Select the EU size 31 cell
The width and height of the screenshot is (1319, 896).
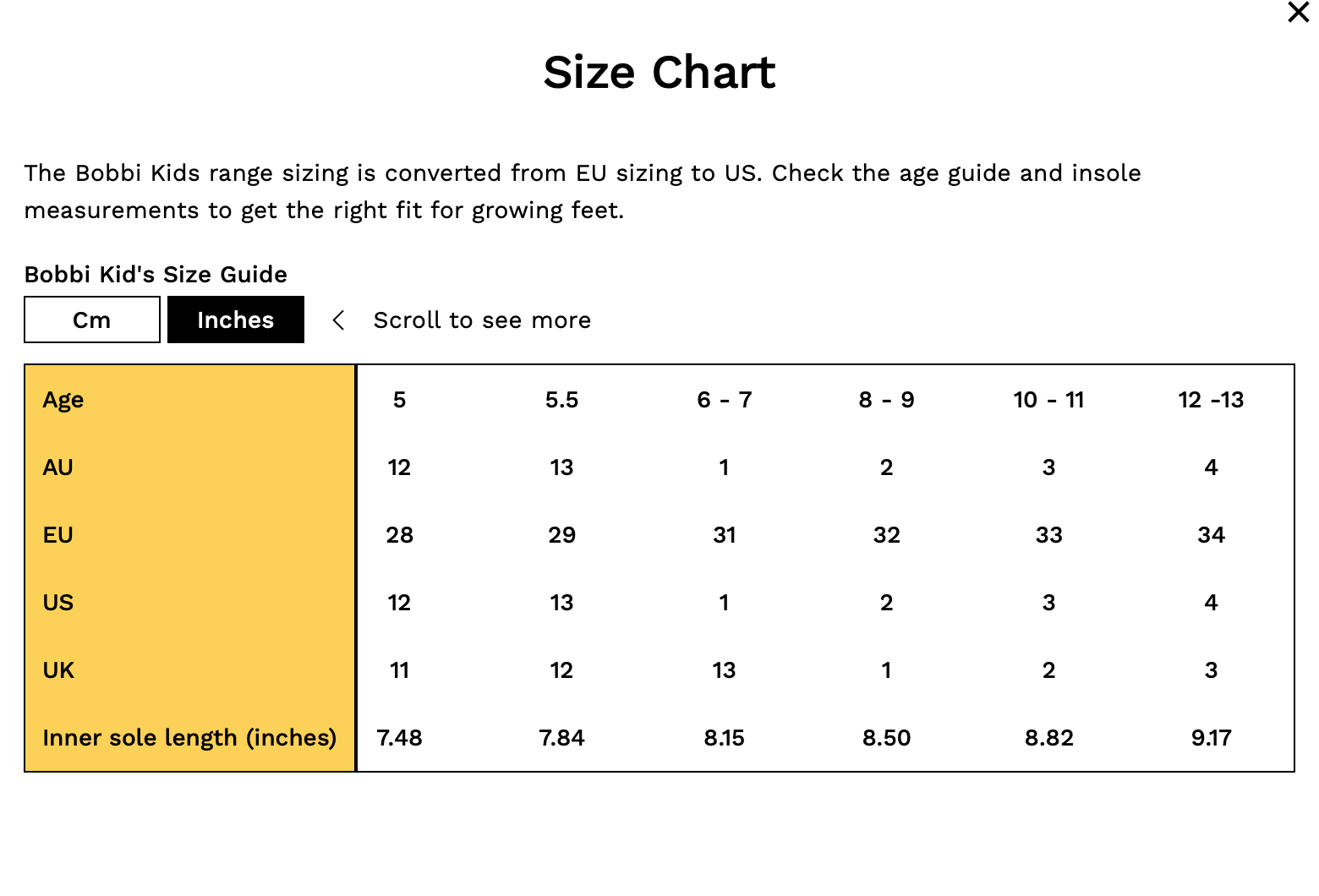click(x=724, y=535)
